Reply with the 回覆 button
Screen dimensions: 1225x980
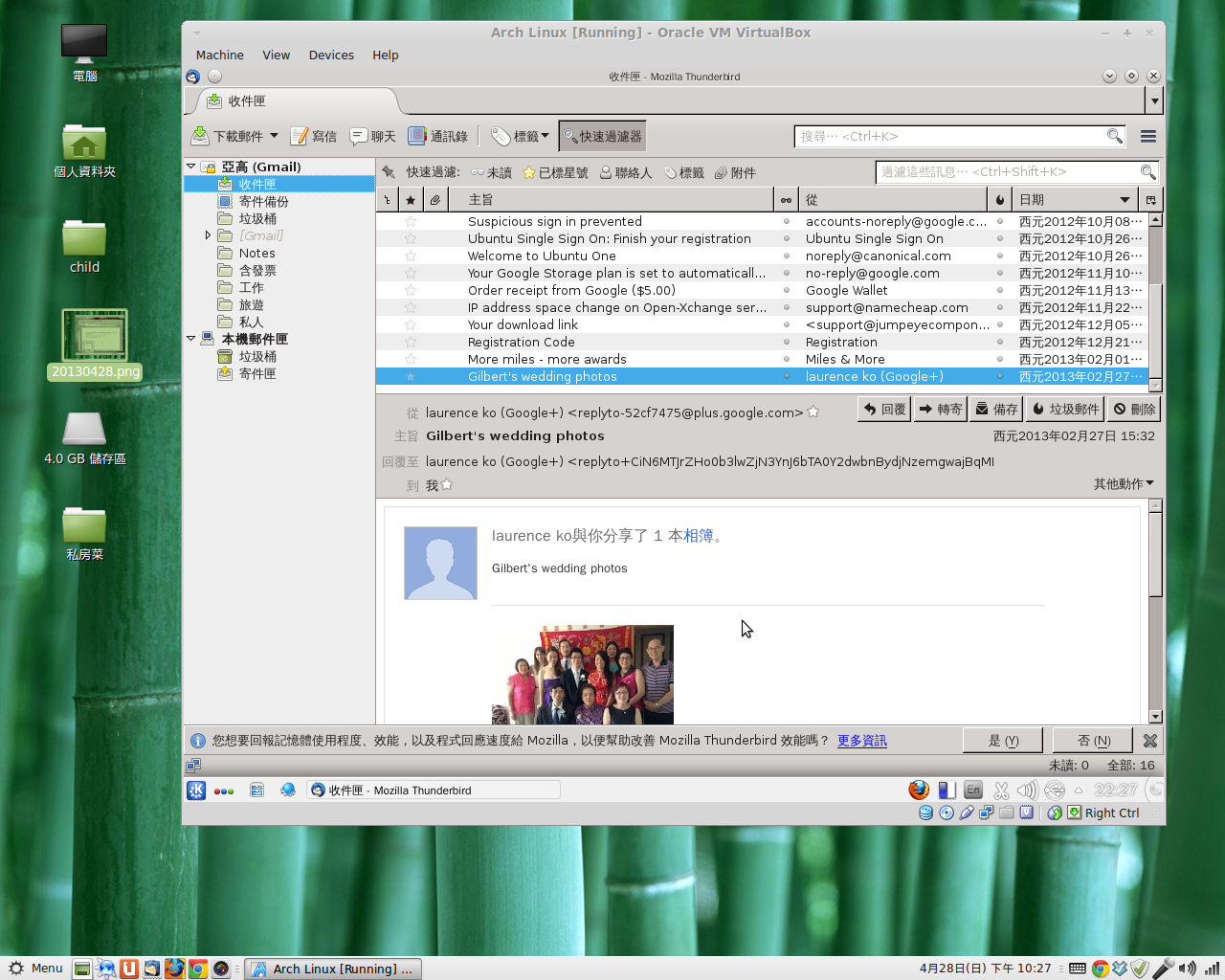pyautogui.click(x=884, y=410)
